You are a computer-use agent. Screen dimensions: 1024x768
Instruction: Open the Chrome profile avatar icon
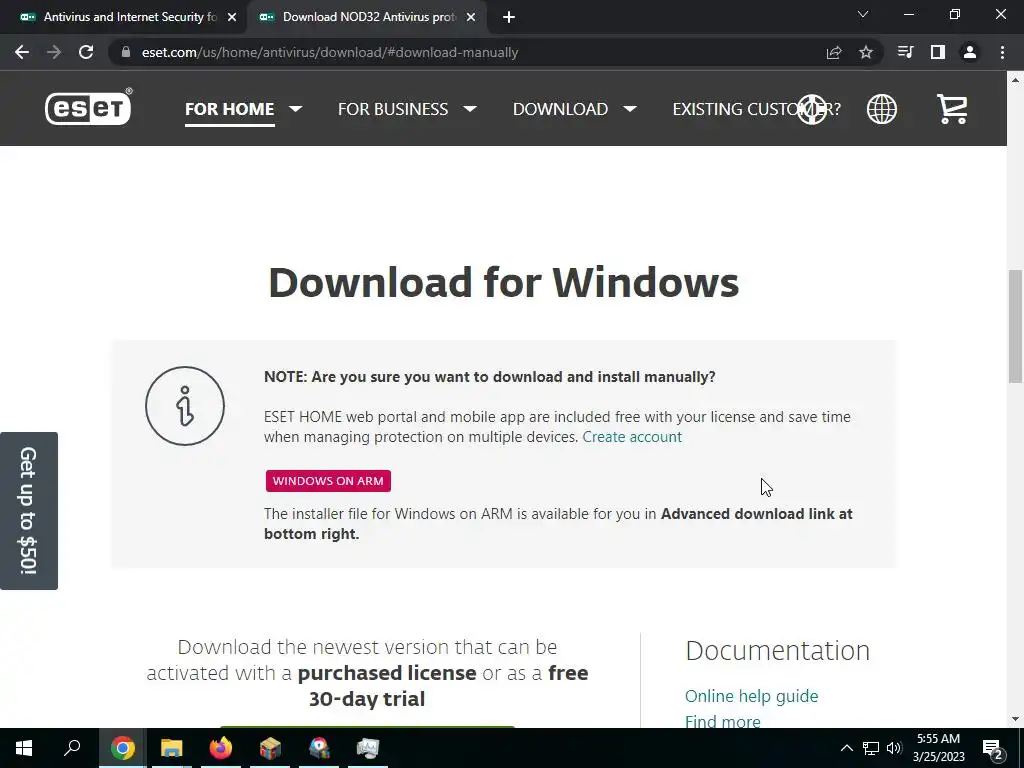(x=970, y=52)
